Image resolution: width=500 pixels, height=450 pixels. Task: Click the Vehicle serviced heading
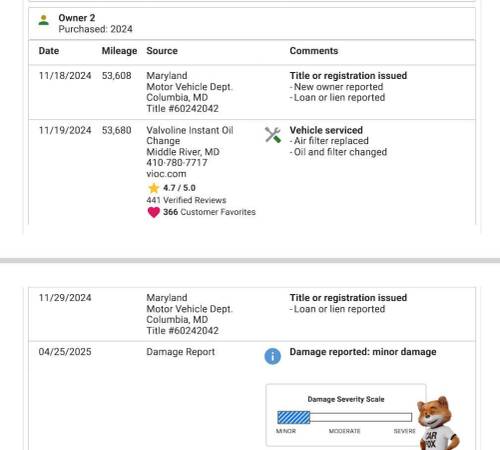pos(326,130)
